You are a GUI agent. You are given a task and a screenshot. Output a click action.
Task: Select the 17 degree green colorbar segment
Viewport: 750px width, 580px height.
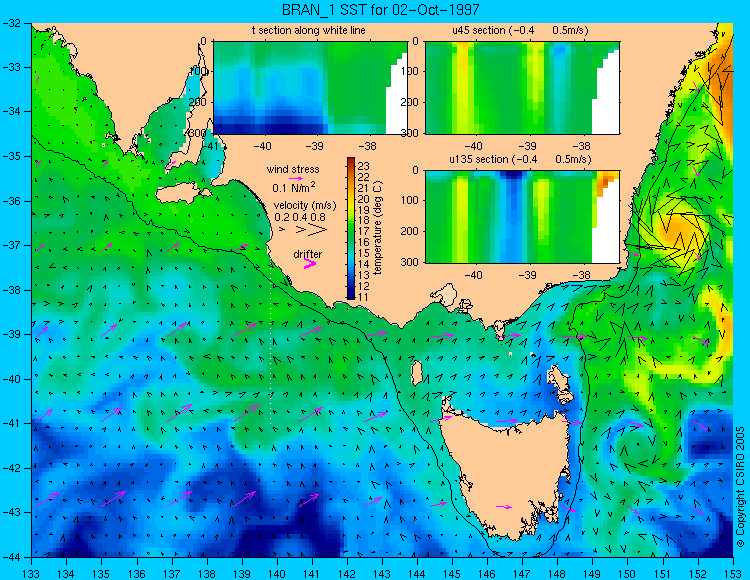point(351,231)
